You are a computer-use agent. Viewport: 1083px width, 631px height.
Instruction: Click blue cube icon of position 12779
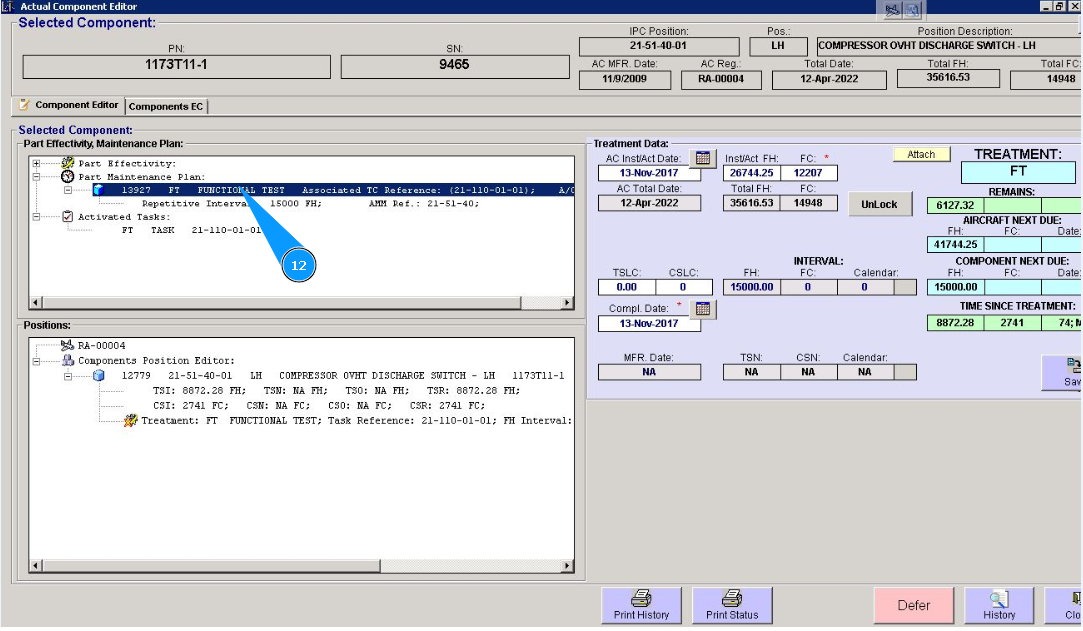click(x=98, y=376)
